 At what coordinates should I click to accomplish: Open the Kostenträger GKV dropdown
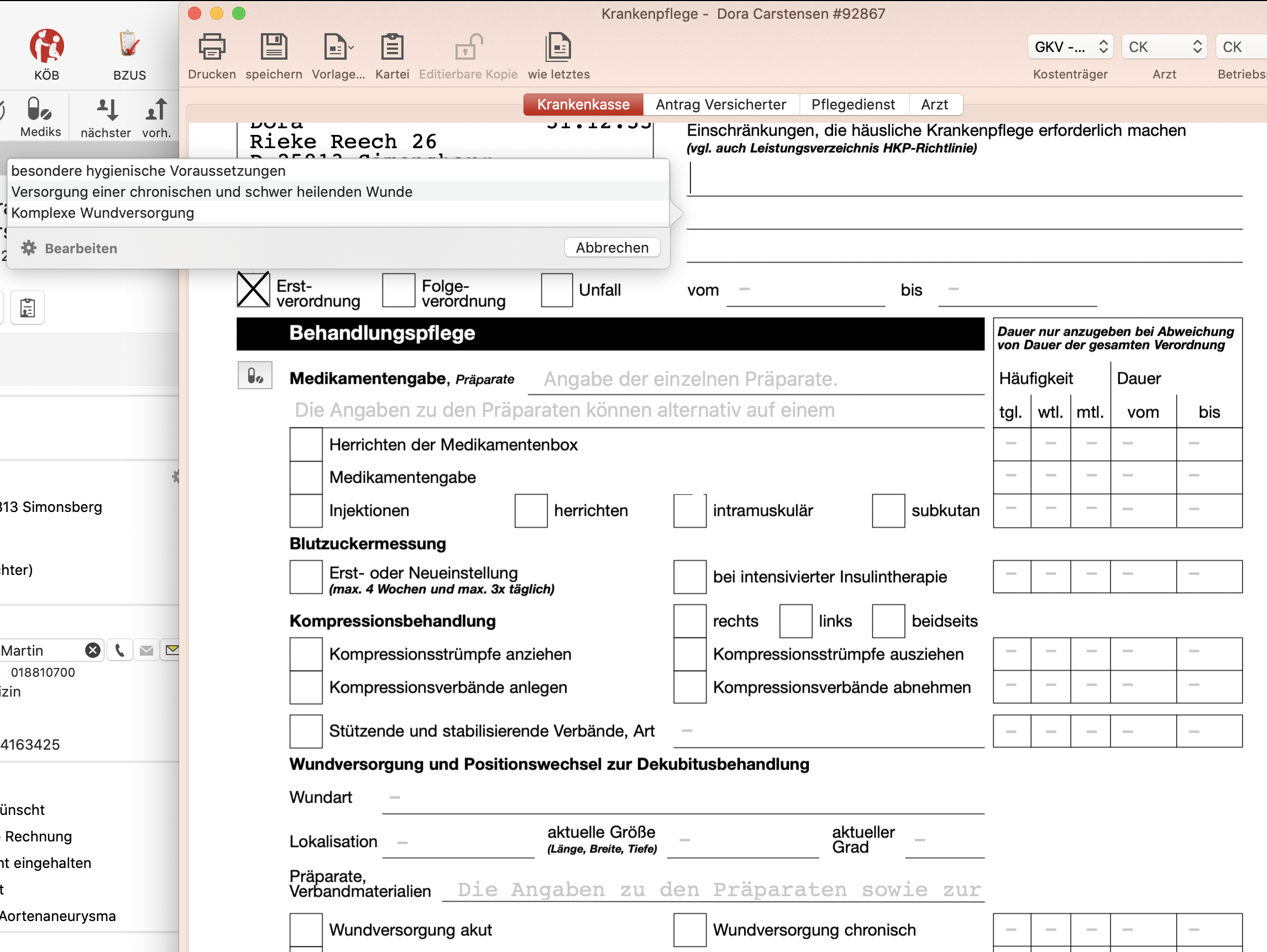tap(1070, 47)
